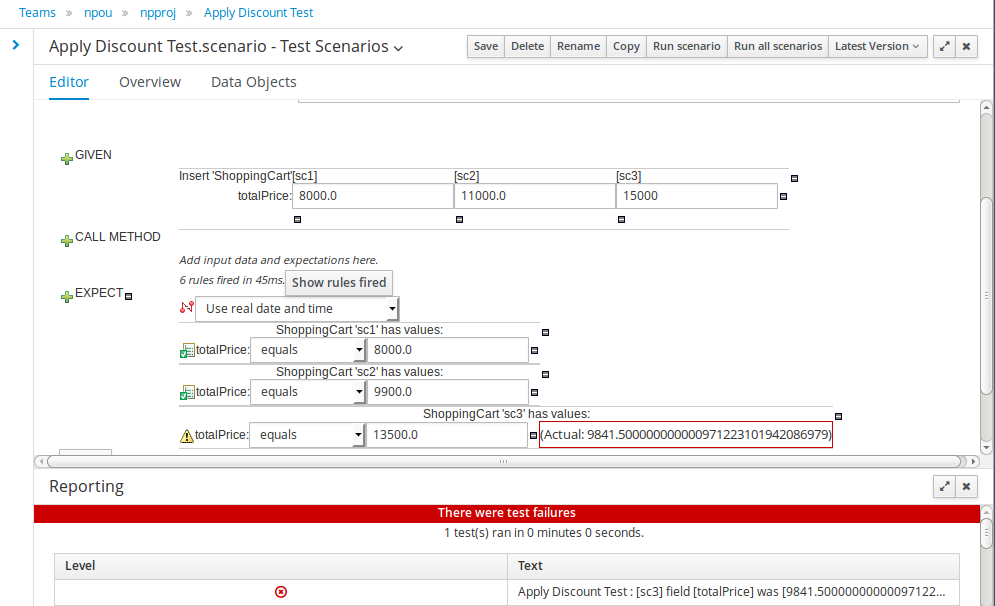Open the Latest Version dropdown
995x606 pixels.
tap(877, 46)
